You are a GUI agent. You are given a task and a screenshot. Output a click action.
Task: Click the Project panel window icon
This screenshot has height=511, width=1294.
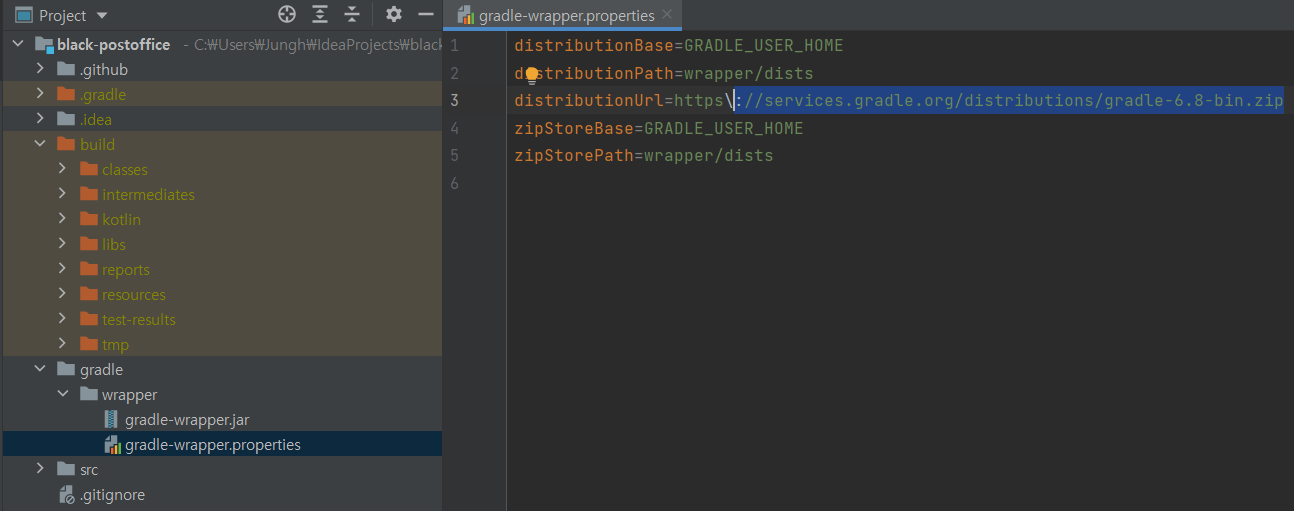[x=23, y=15]
